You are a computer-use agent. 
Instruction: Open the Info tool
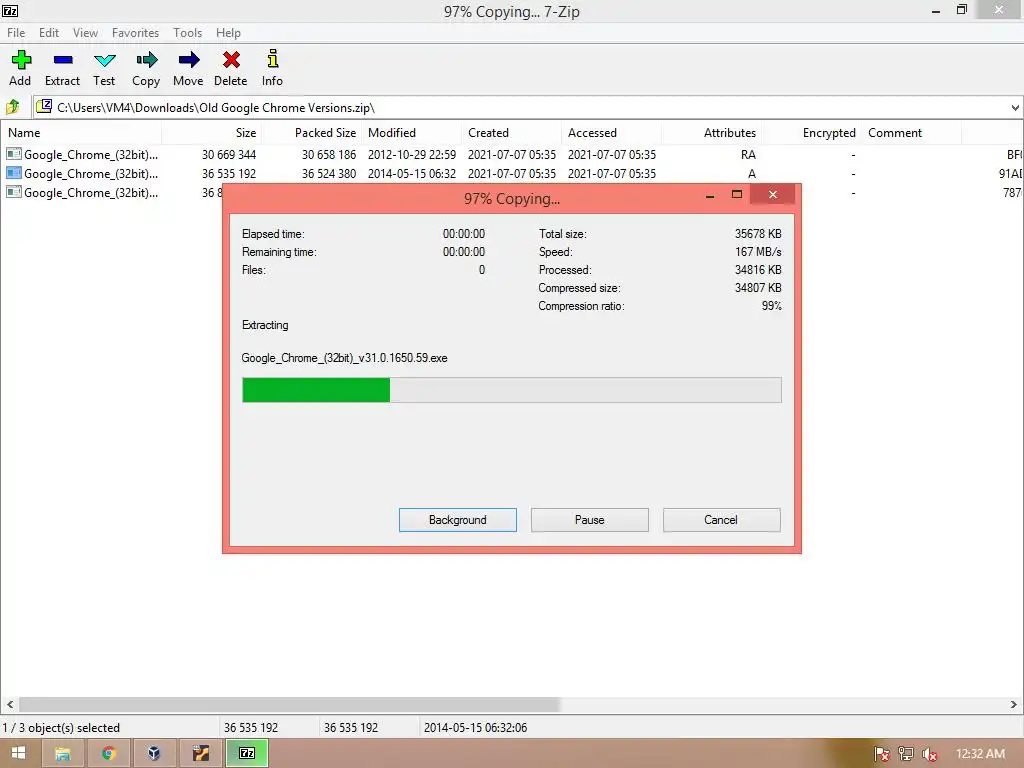(x=272, y=68)
